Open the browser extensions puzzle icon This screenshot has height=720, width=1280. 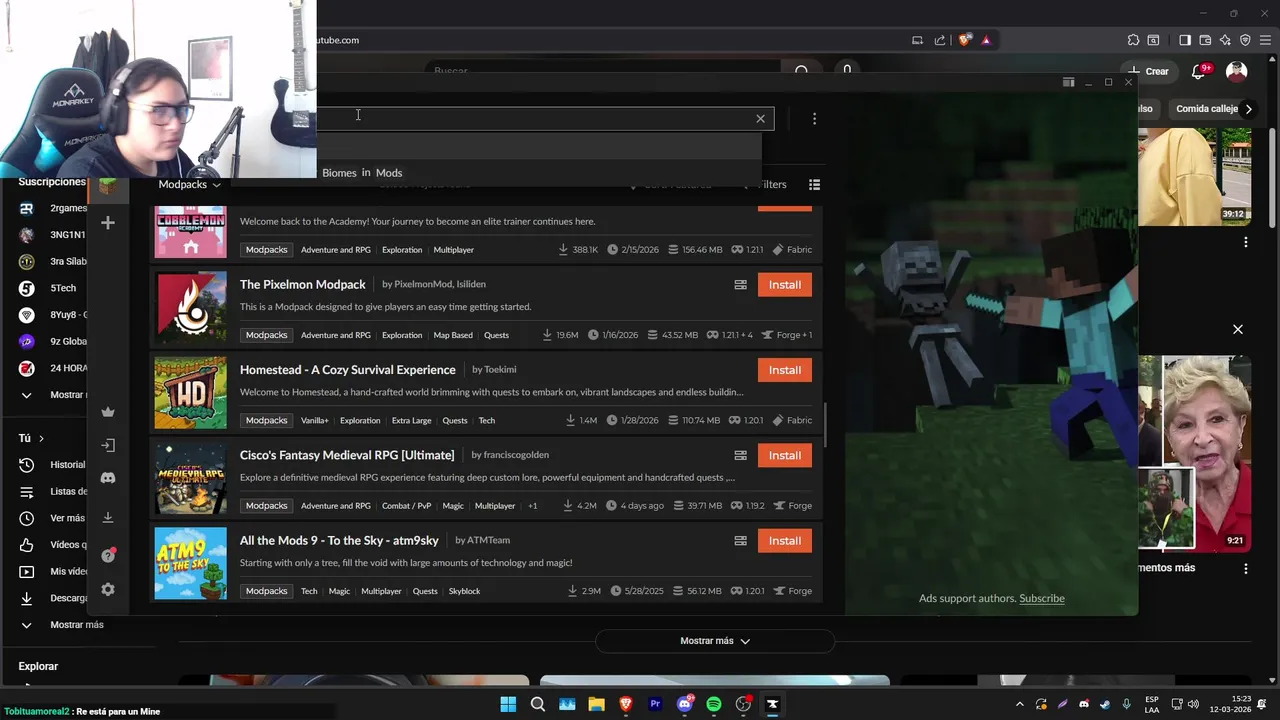click(x=1133, y=40)
